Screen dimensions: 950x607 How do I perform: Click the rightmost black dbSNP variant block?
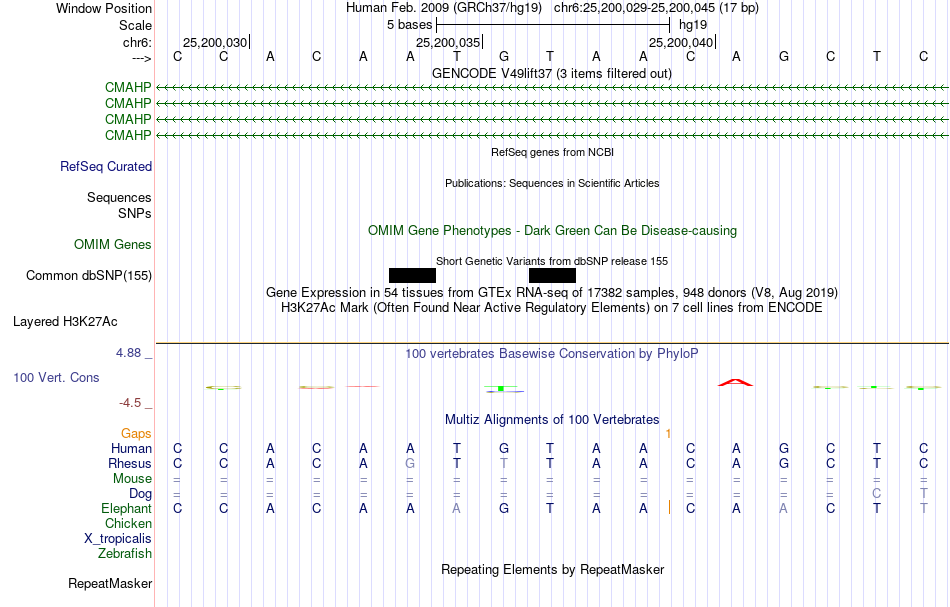[552, 276]
